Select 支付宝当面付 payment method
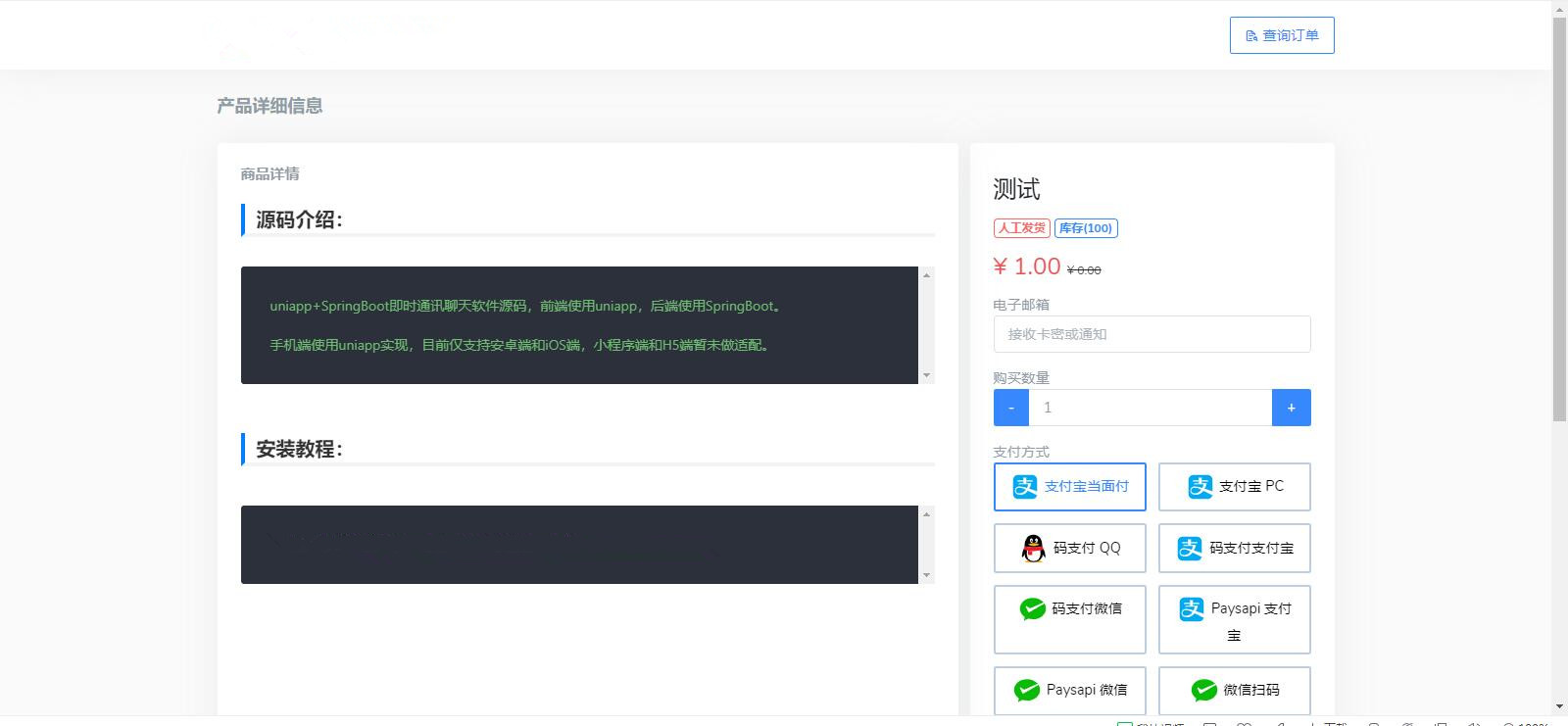Image resolution: width=1568 pixels, height=726 pixels. coord(1070,487)
